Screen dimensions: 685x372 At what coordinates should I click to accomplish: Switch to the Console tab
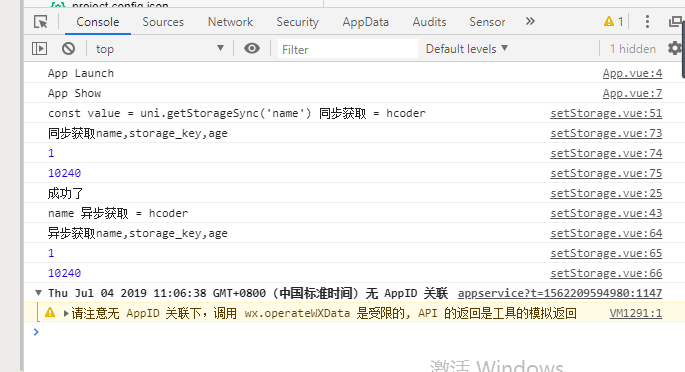click(x=98, y=22)
